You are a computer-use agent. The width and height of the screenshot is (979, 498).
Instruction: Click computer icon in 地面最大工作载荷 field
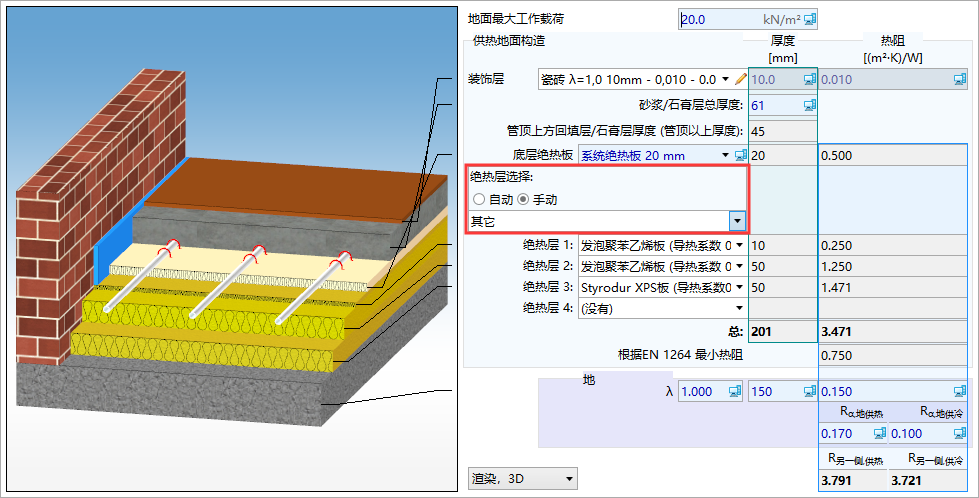coord(810,19)
